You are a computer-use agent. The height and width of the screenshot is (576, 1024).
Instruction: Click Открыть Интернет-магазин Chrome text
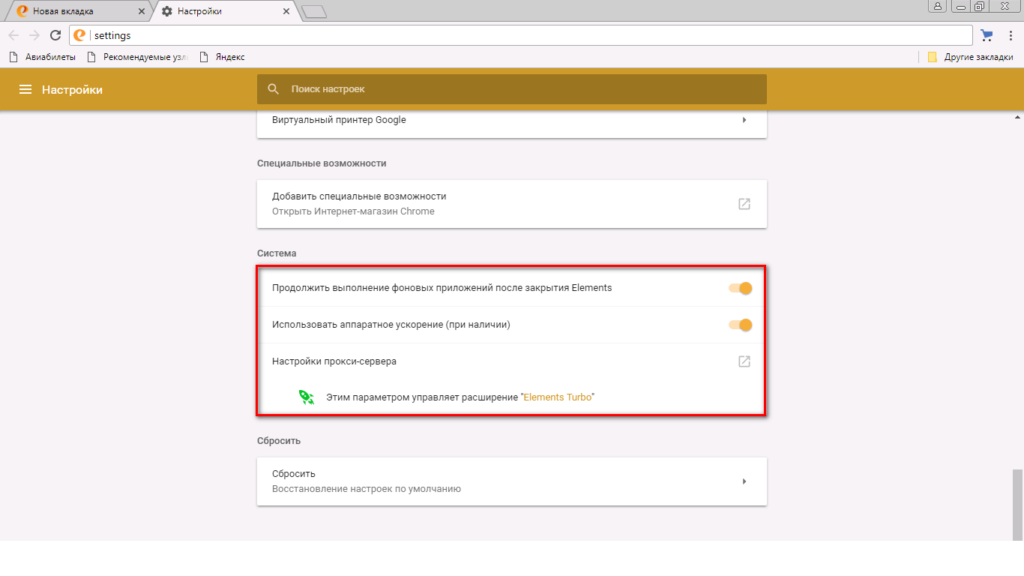pos(353,211)
